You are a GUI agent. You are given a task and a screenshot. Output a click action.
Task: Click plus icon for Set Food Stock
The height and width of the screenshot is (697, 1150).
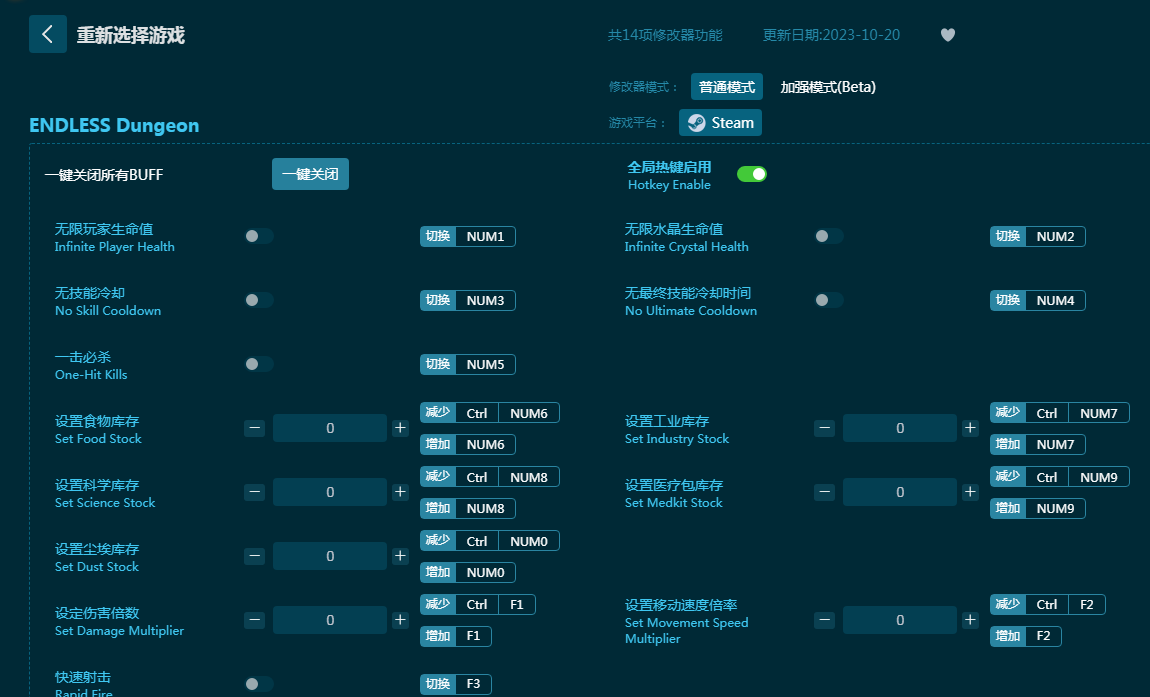pyautogui.click(x=400, y=428)
